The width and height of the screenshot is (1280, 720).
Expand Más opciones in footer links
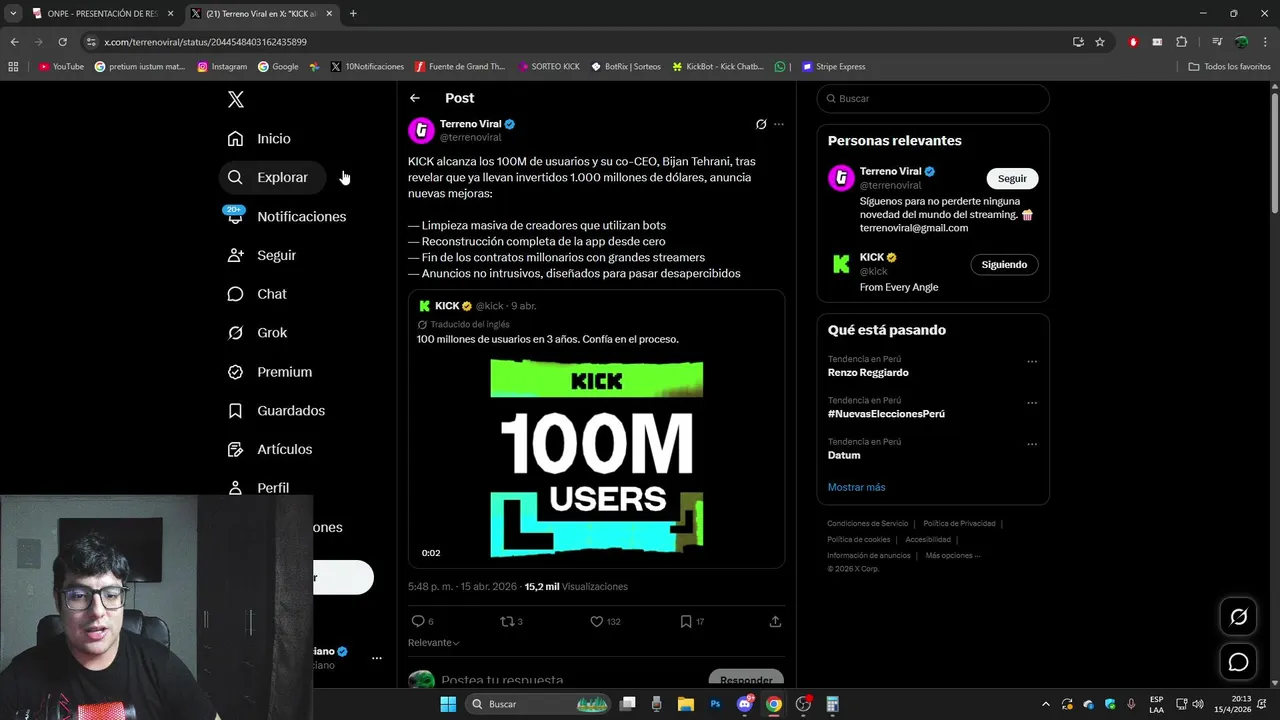click(953, 555)
